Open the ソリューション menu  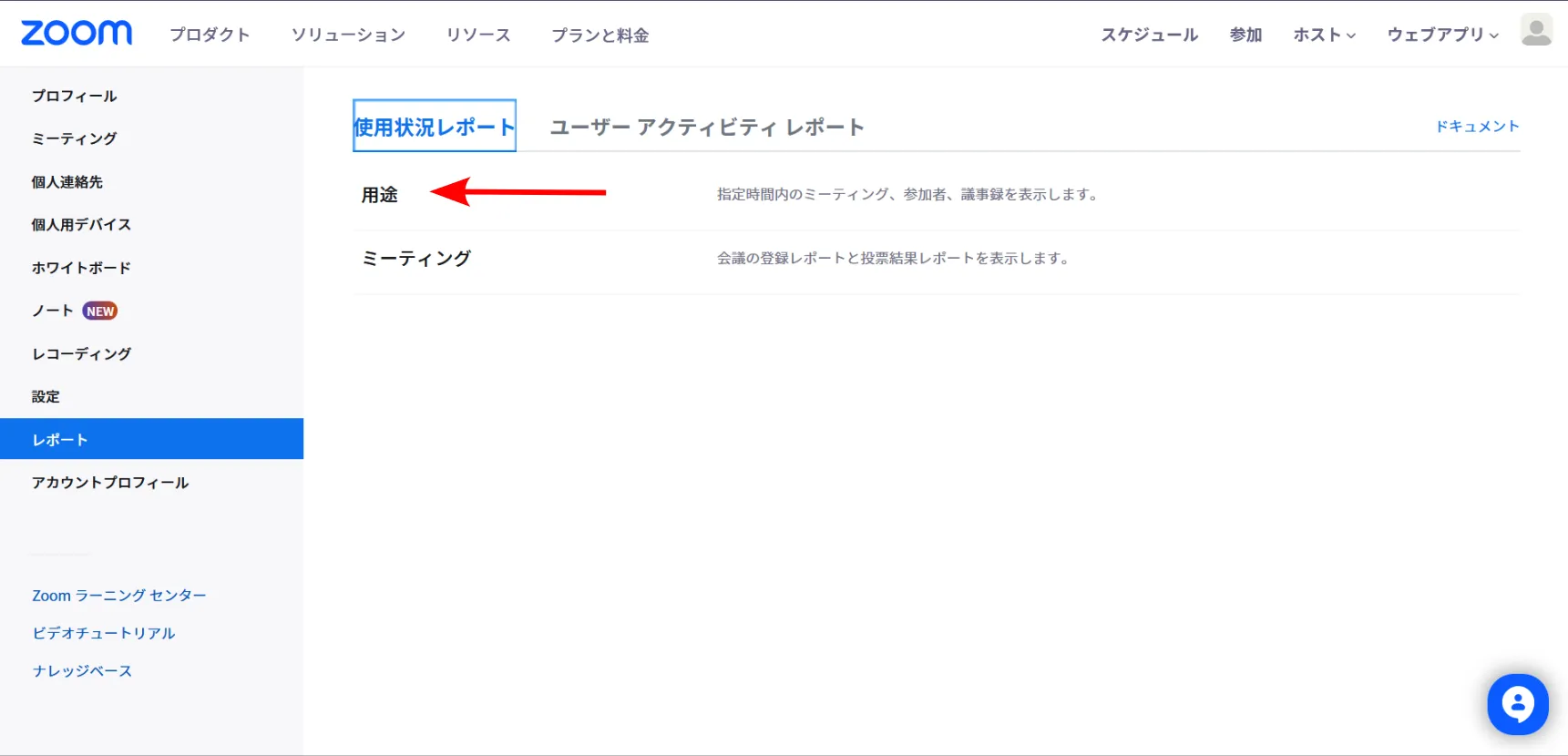point(348,35)
